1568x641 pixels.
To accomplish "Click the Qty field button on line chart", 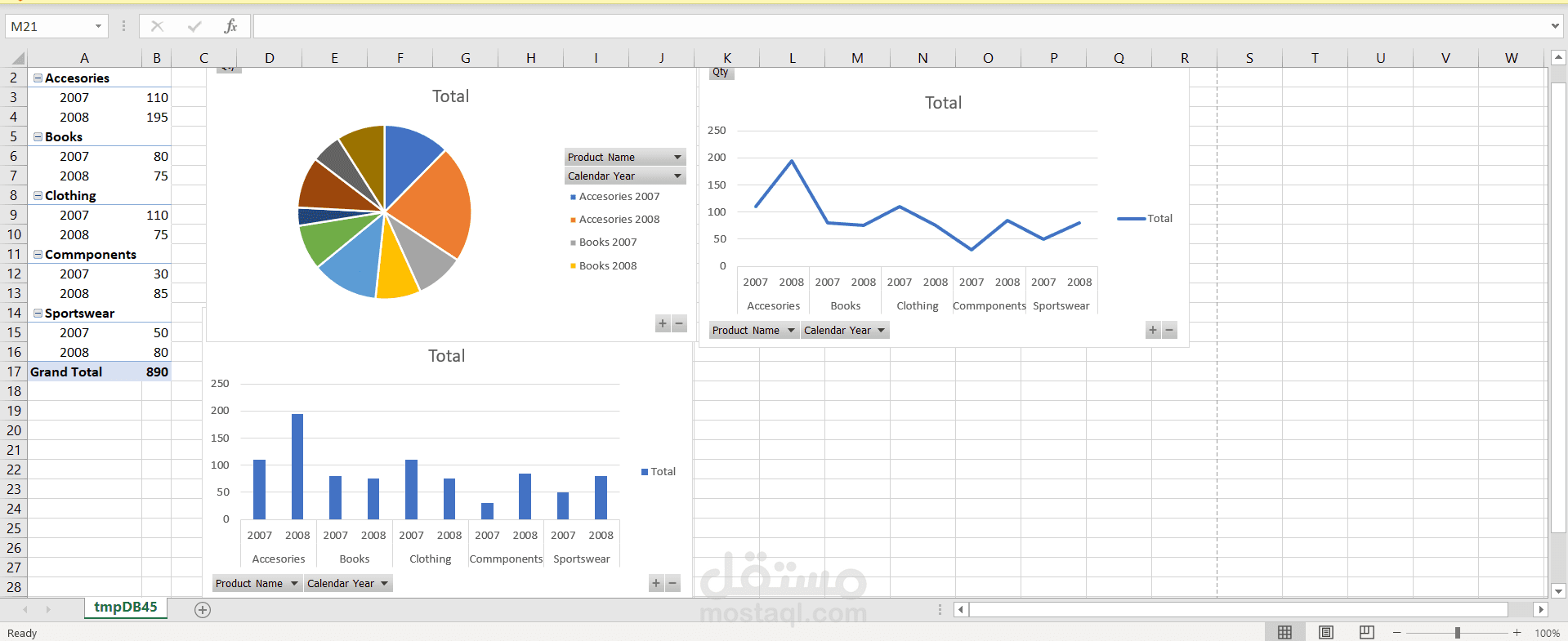I will 721,72.
